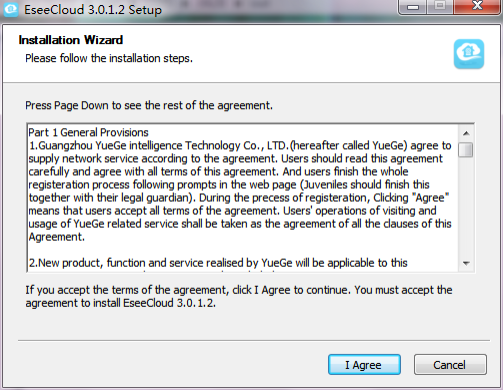Select the agreement scrollbar thumb
The height and width of the screenshot is (390, 503).
coord(466,149)
